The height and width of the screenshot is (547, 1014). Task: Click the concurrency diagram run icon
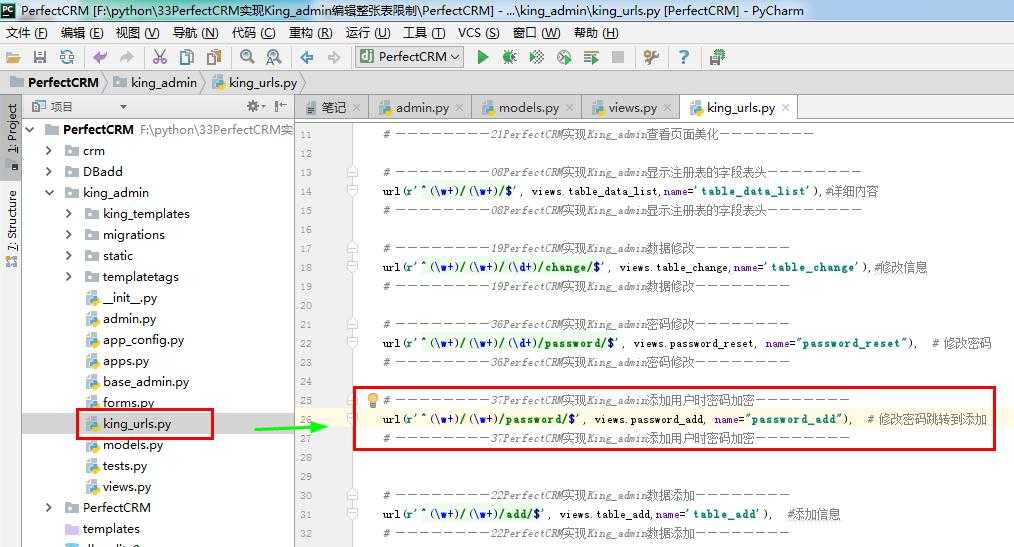pos(591,58)
